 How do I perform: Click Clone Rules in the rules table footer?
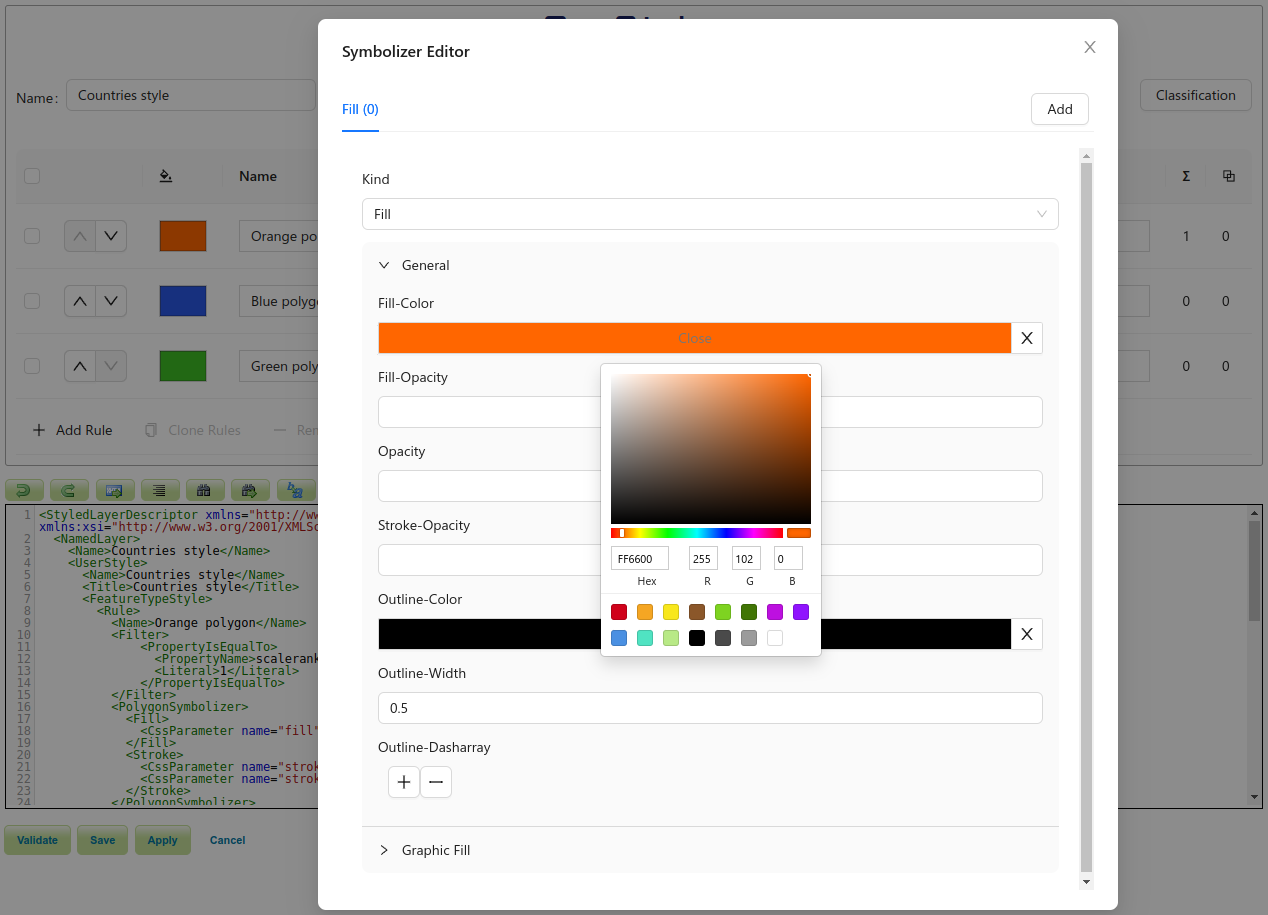pyautogui.click(x=193, y=430)
